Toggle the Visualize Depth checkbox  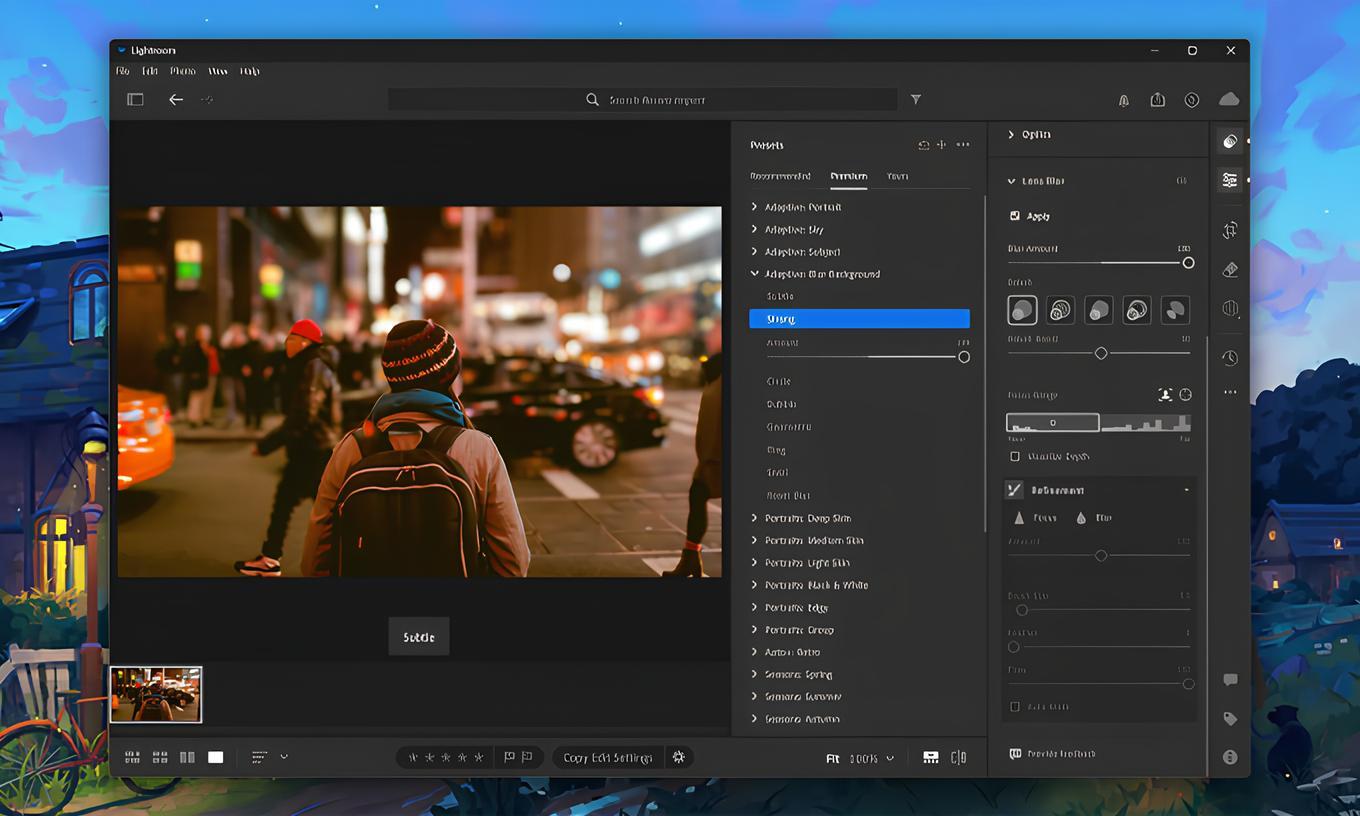1013,456
